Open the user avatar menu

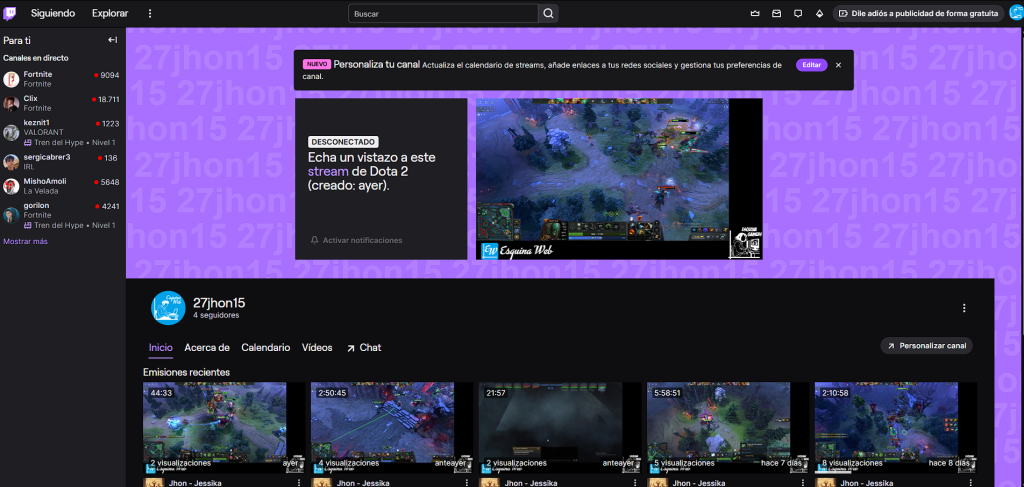(1016, 13)
